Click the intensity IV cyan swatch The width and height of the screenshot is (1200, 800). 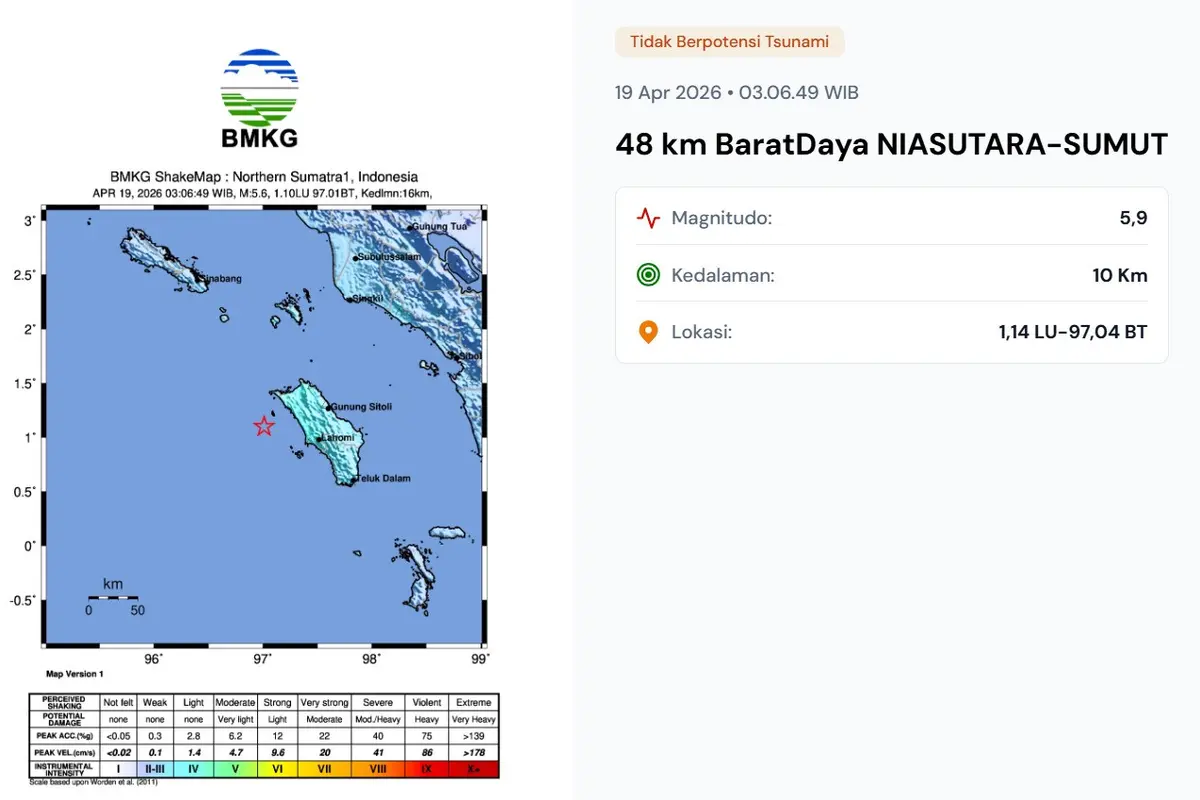click(193, 769)
